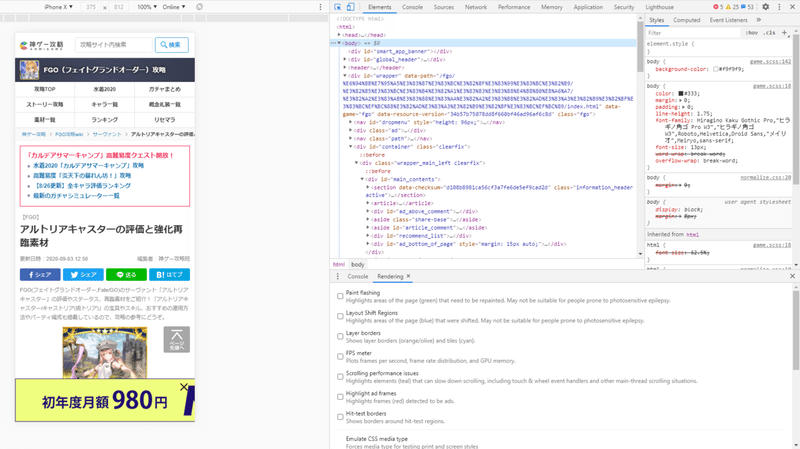Image resolution: width=800 pixels, height=449 pixels.
Task: Switch to the Computed styles tab
Action: click(x=686, y=20)
